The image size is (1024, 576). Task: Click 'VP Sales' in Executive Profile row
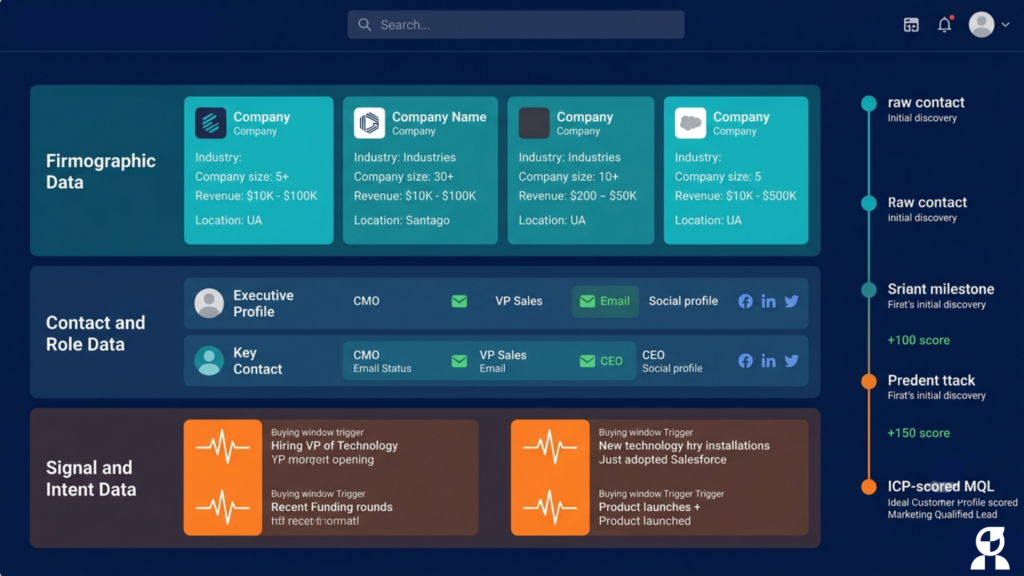click(x=519, y=301)
